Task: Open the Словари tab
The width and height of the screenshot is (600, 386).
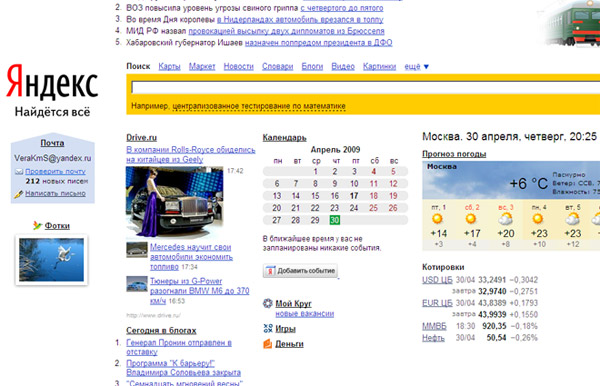Action: (x=277, y=67)
